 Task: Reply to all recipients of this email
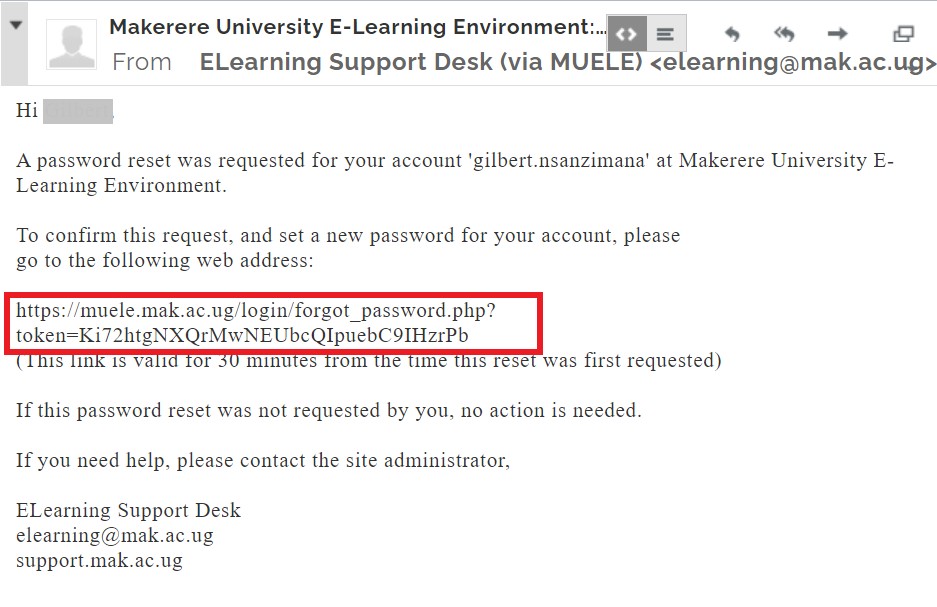(x=784, y=34)
